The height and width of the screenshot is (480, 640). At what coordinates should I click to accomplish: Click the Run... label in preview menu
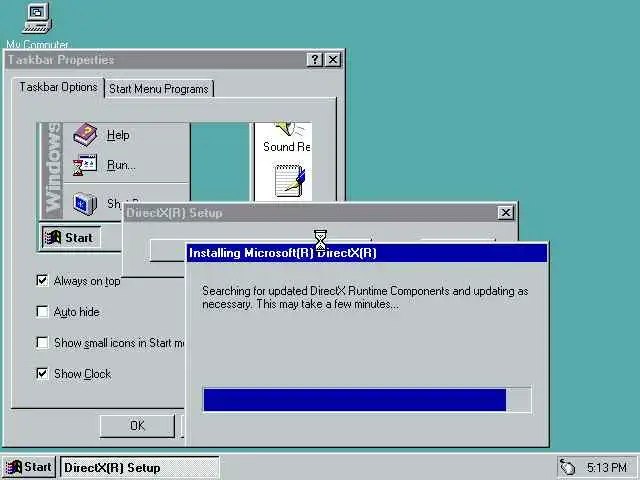click(x=121, y=165)
